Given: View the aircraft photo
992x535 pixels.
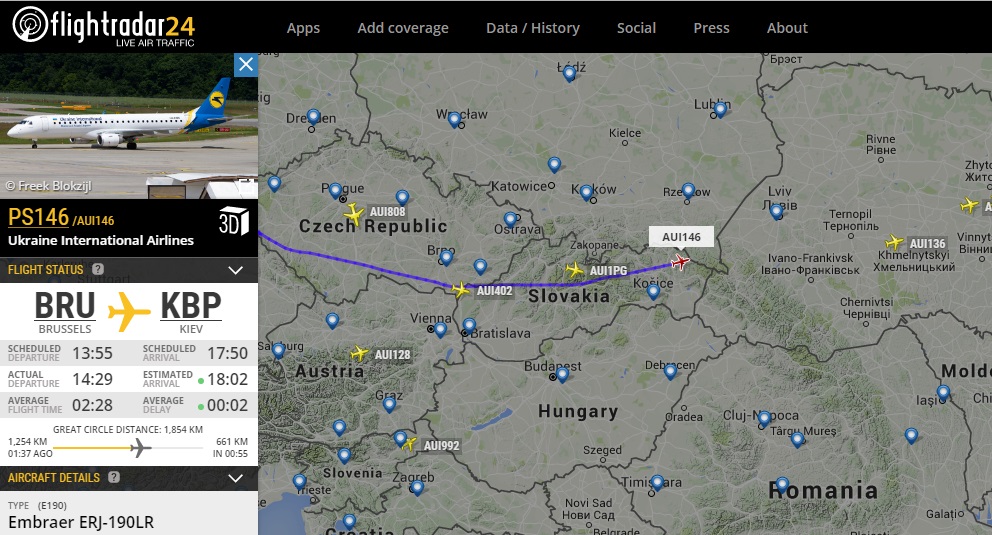Looking at the screenshot, I should [129, 126].
